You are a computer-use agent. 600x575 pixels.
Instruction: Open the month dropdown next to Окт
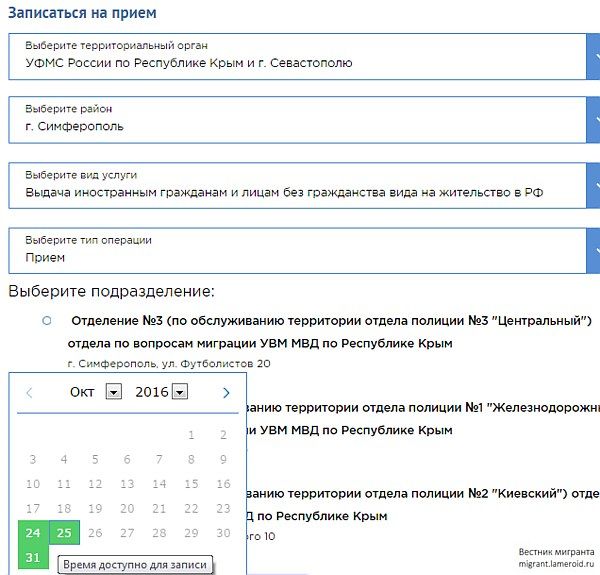(x=114, y=392)
